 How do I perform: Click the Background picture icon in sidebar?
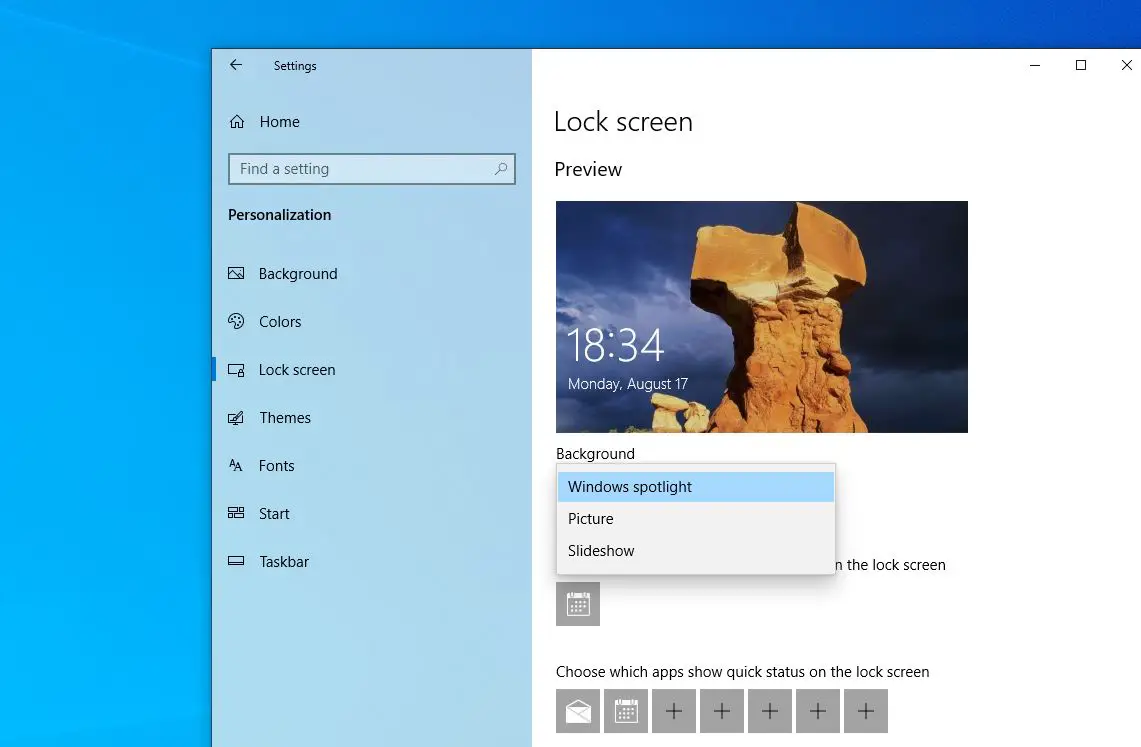(236, 274)
